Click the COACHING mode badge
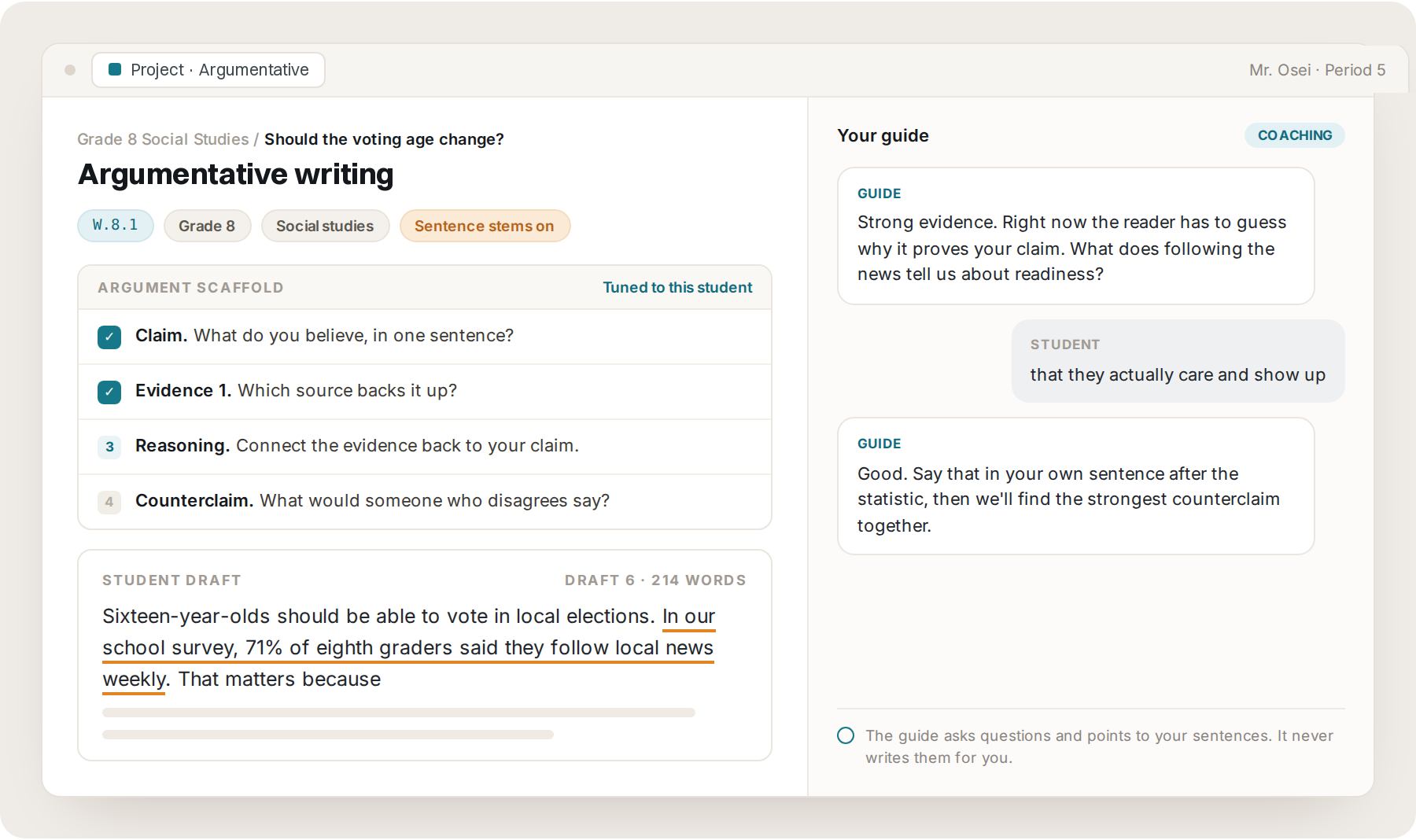The image size is (1416, 840). [1294, 135]
